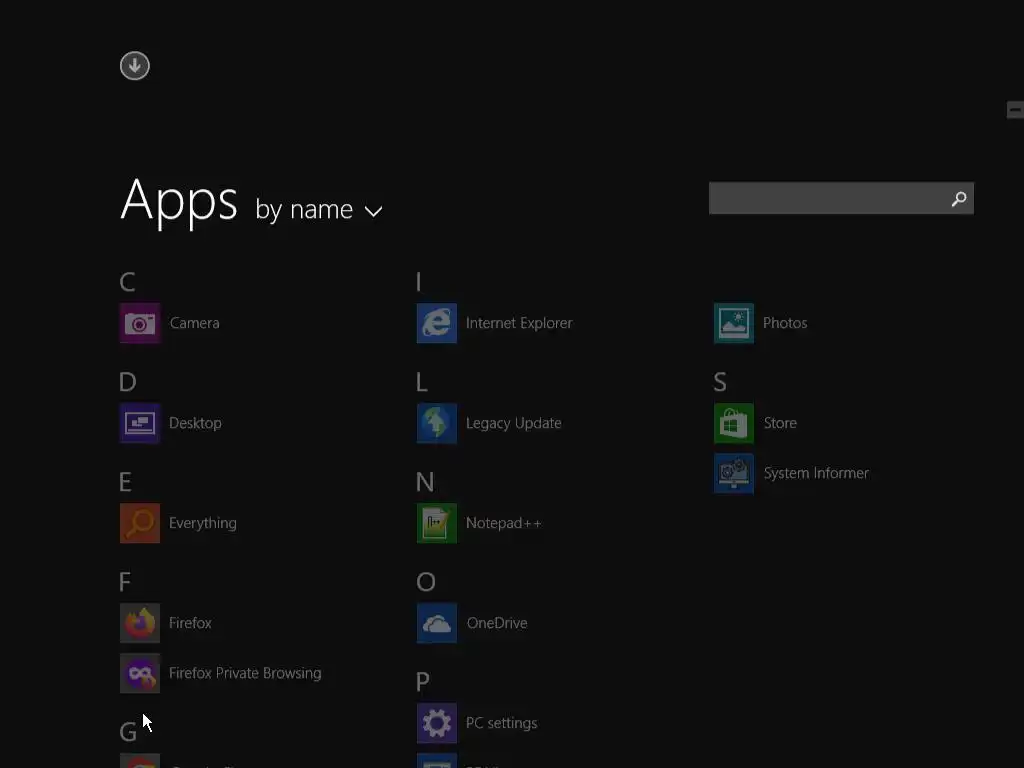The image size is (1024, 768).
Task: Open the OneDrive cloud icon
Action: (437, 623)
